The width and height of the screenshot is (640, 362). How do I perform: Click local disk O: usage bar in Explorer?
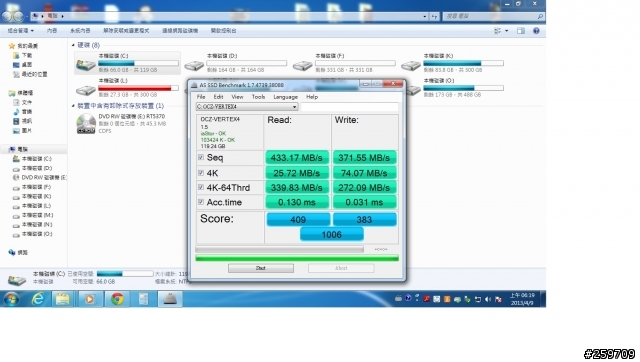[x=463, y=88]
